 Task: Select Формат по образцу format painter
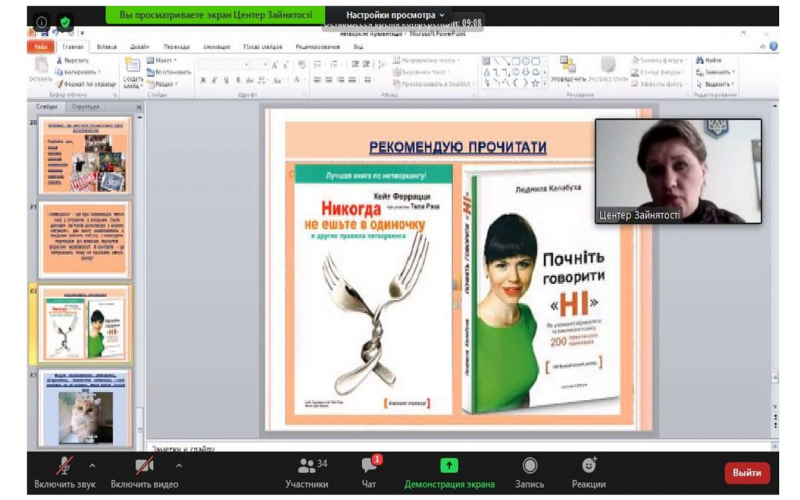point(86,84)
